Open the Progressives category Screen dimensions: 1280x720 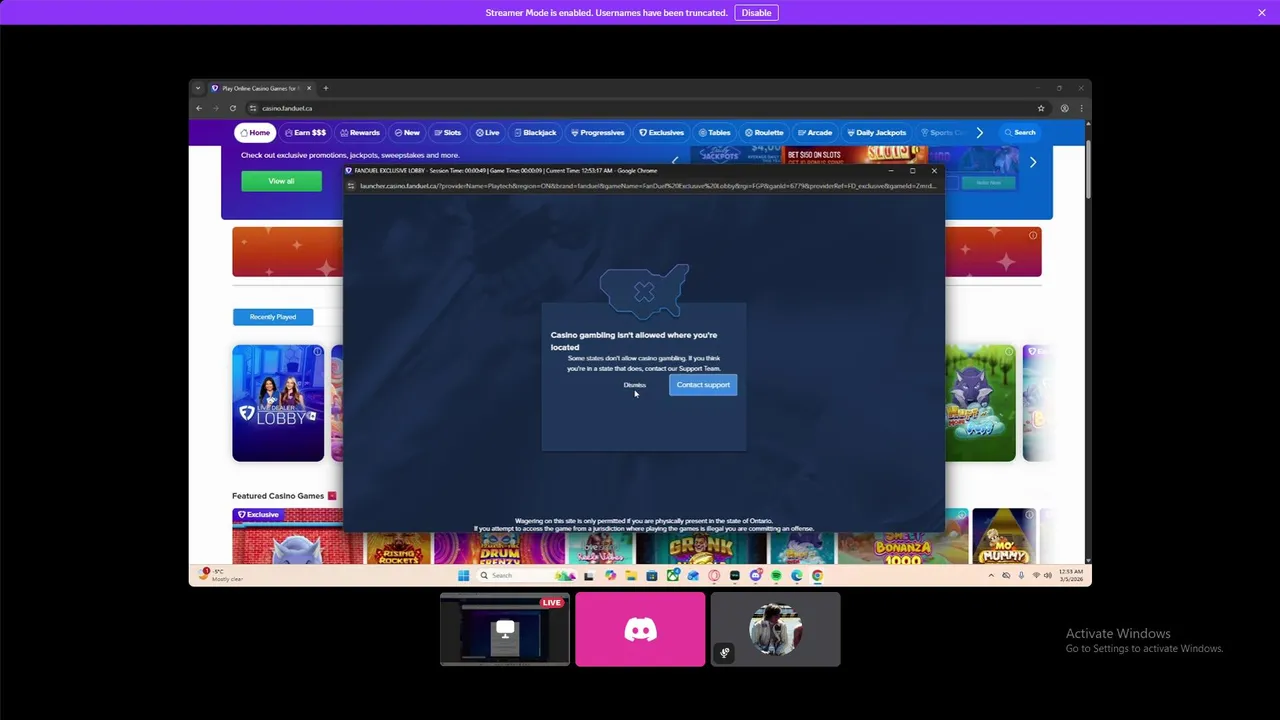598,132
